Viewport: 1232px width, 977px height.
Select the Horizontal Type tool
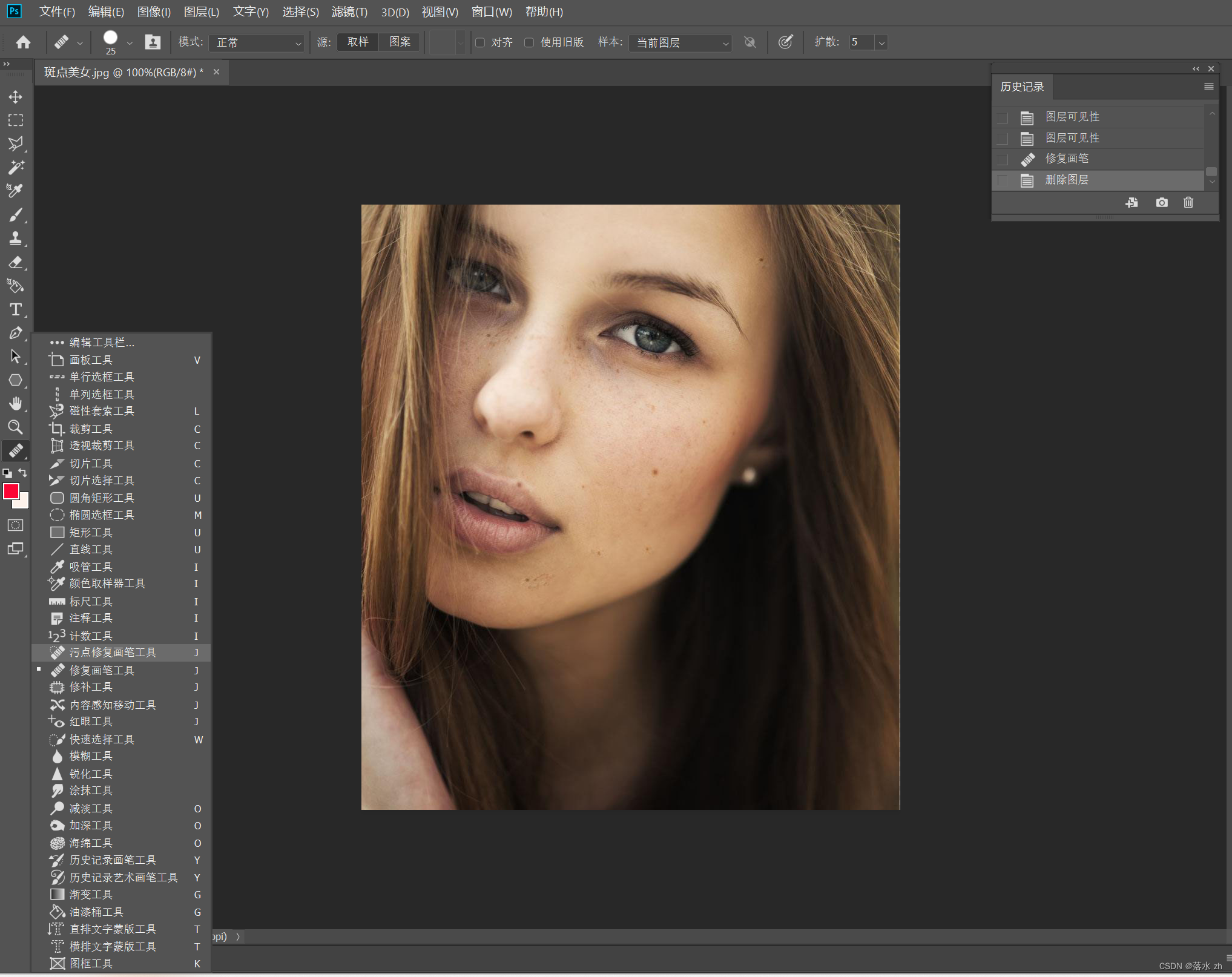16,309
